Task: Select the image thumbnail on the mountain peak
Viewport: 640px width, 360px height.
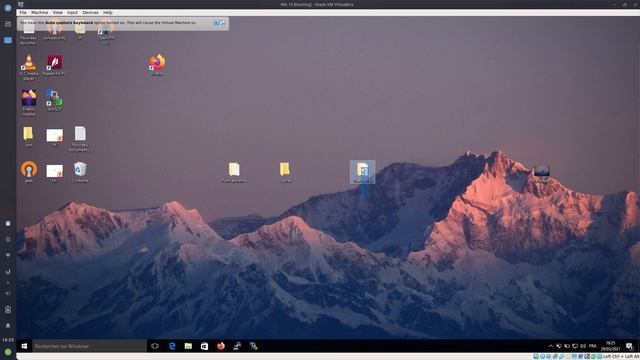Action: point(542,174)
